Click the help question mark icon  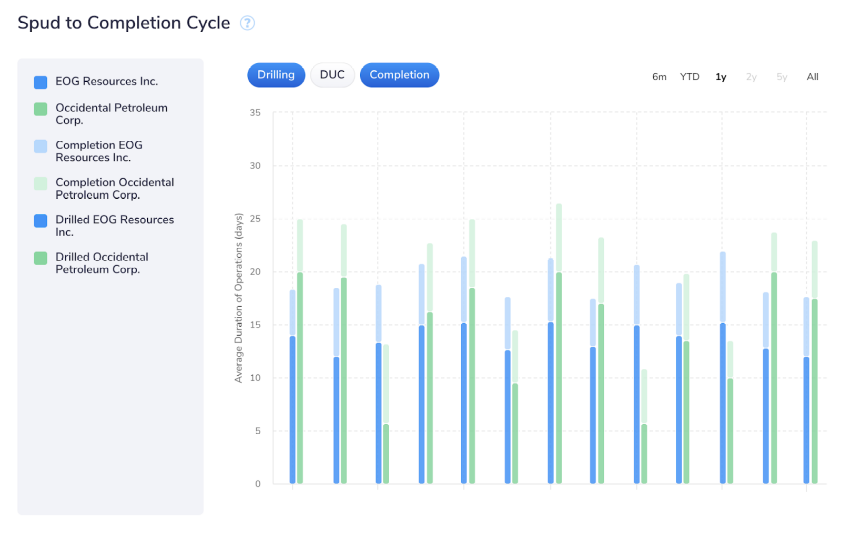pos(248,23)
